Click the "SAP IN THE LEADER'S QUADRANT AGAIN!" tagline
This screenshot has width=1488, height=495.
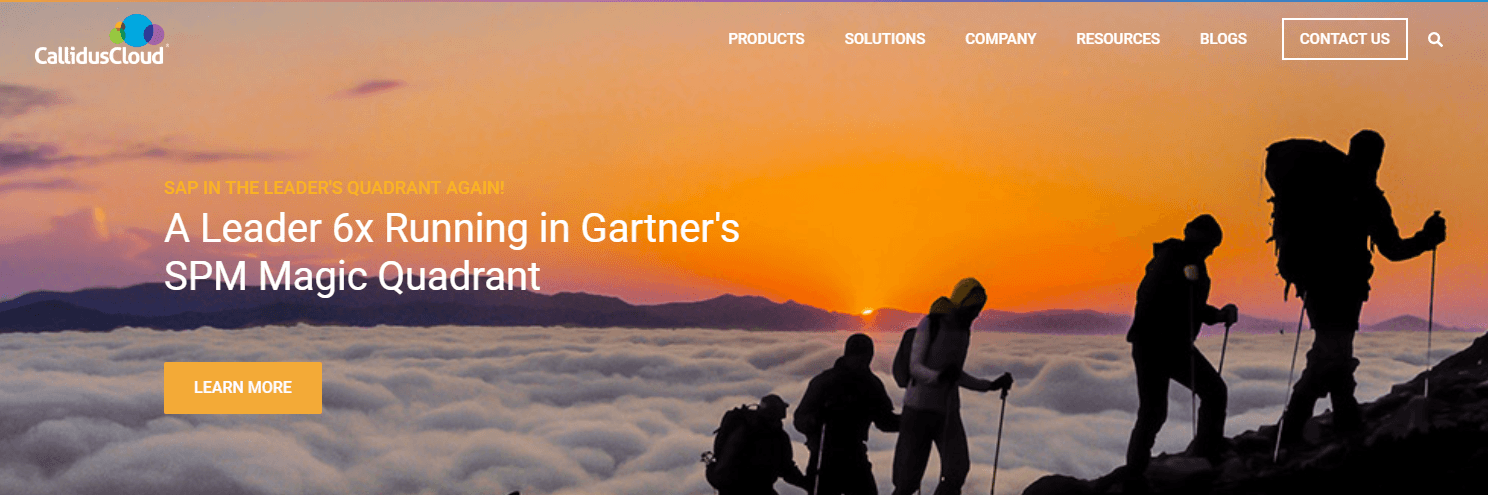335,188
